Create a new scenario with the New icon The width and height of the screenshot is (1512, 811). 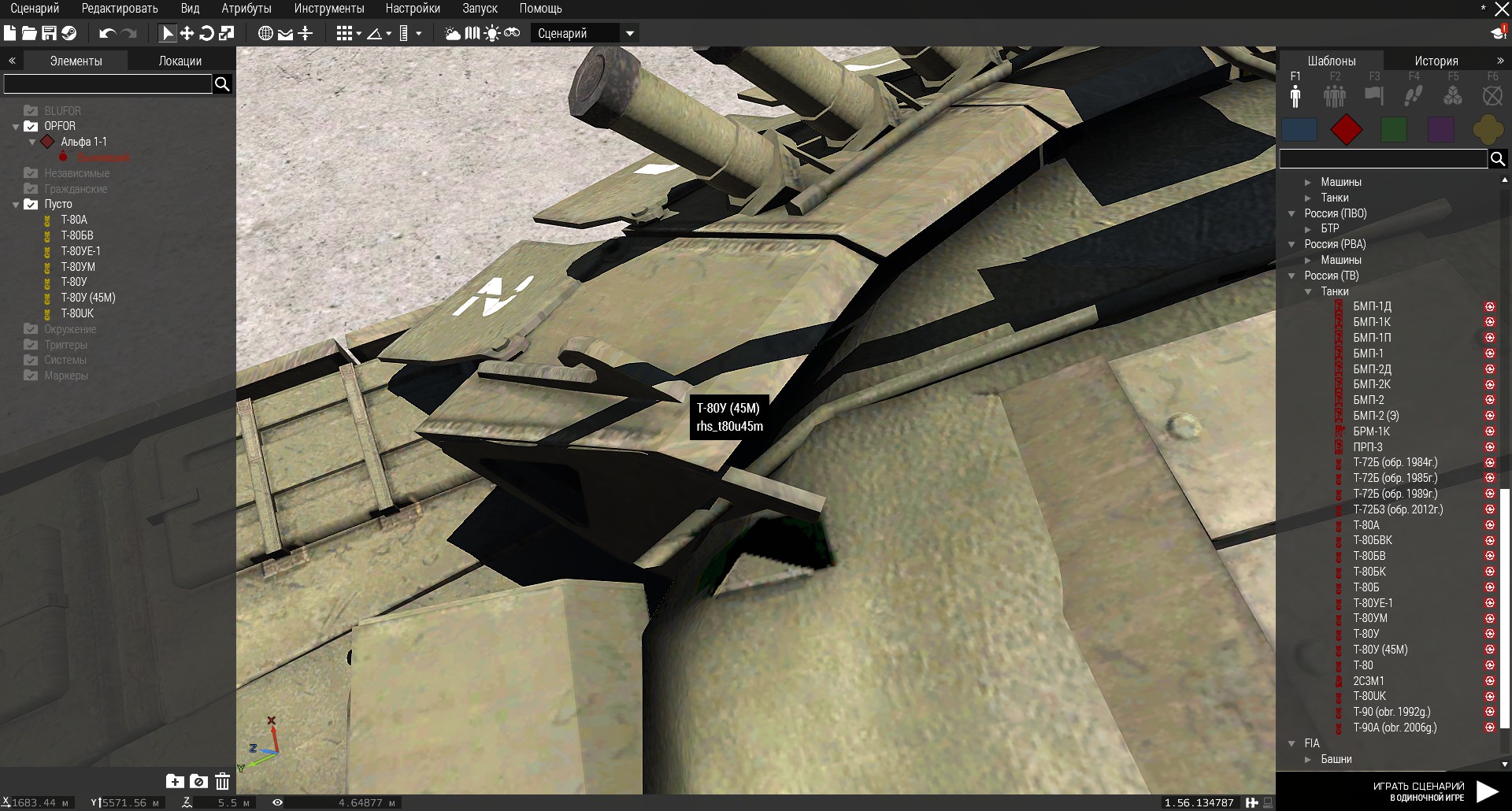click(9, 33)
